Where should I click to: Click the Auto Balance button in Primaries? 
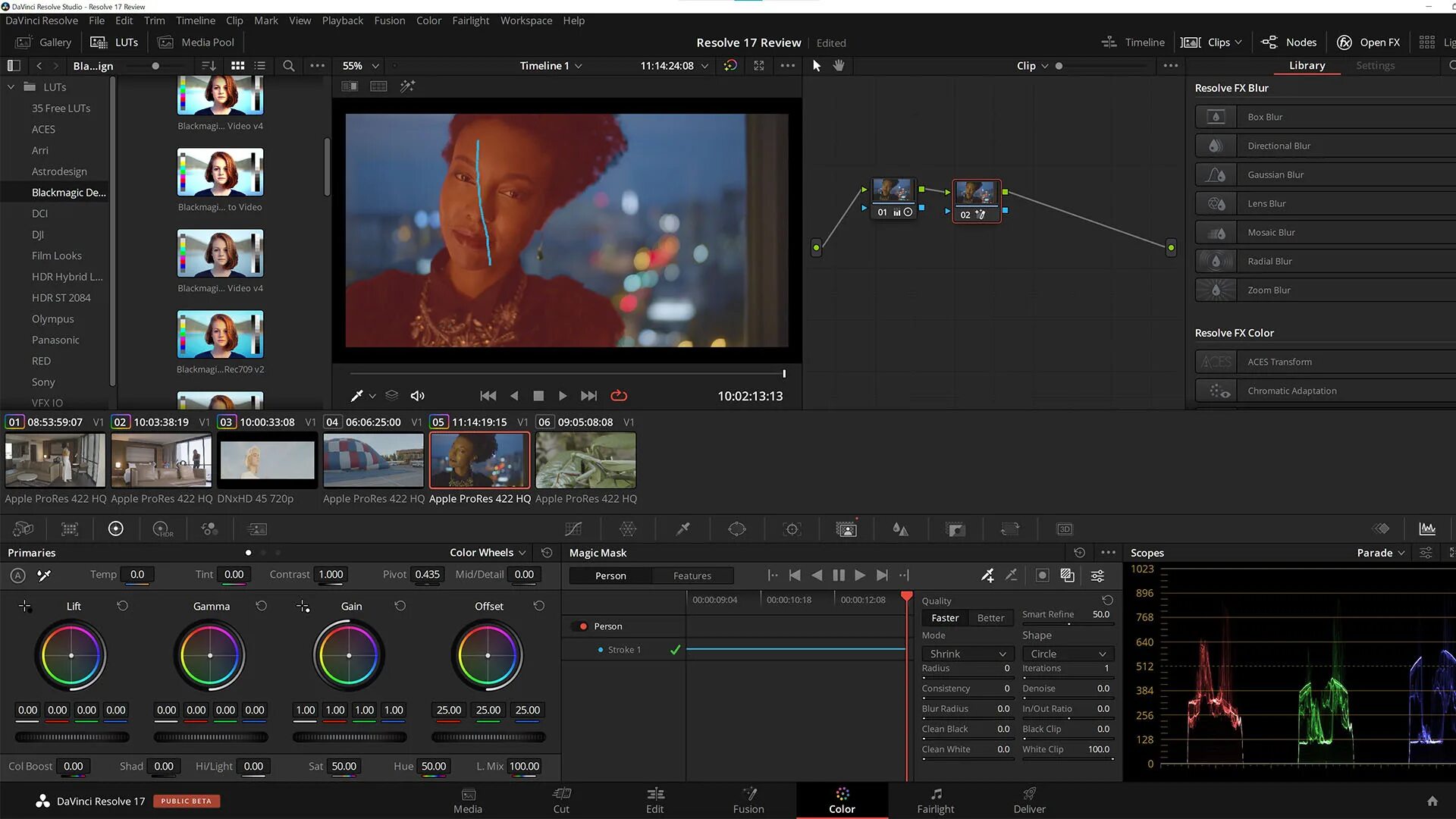tap(17, 576)
